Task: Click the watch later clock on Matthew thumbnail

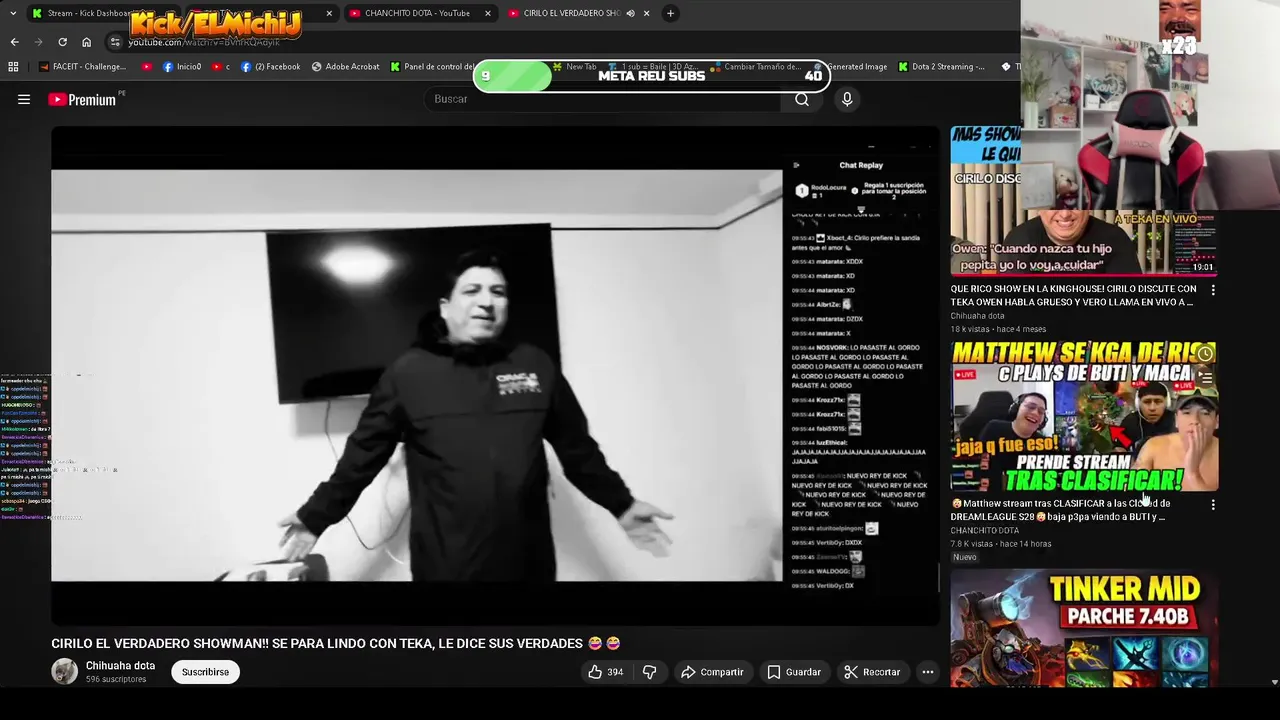Action: [1205, 353]
